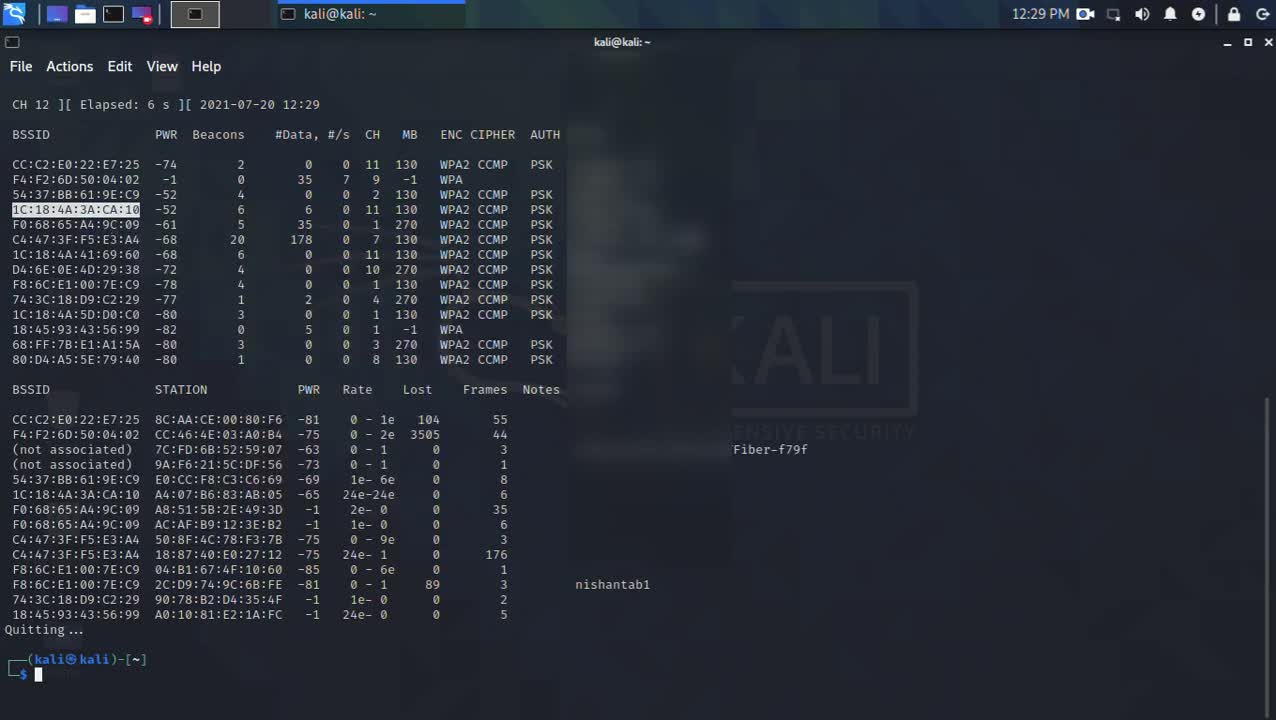Click BSSID 74:3C:18:D9:C2:29 in top table
1276x720 pixels.
pyautogui.click(x=76, y=300)
